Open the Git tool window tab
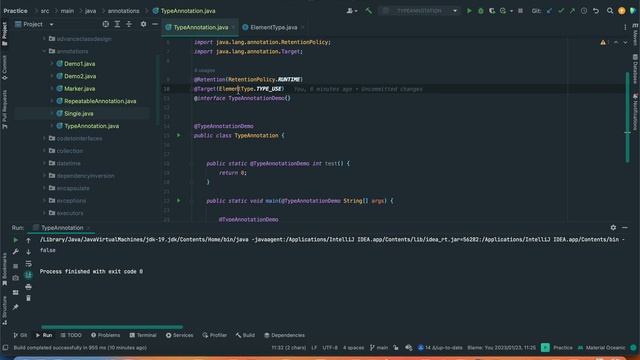Image resolution: width=640 pixels, height=360 pixels. [x=20, y=335]
